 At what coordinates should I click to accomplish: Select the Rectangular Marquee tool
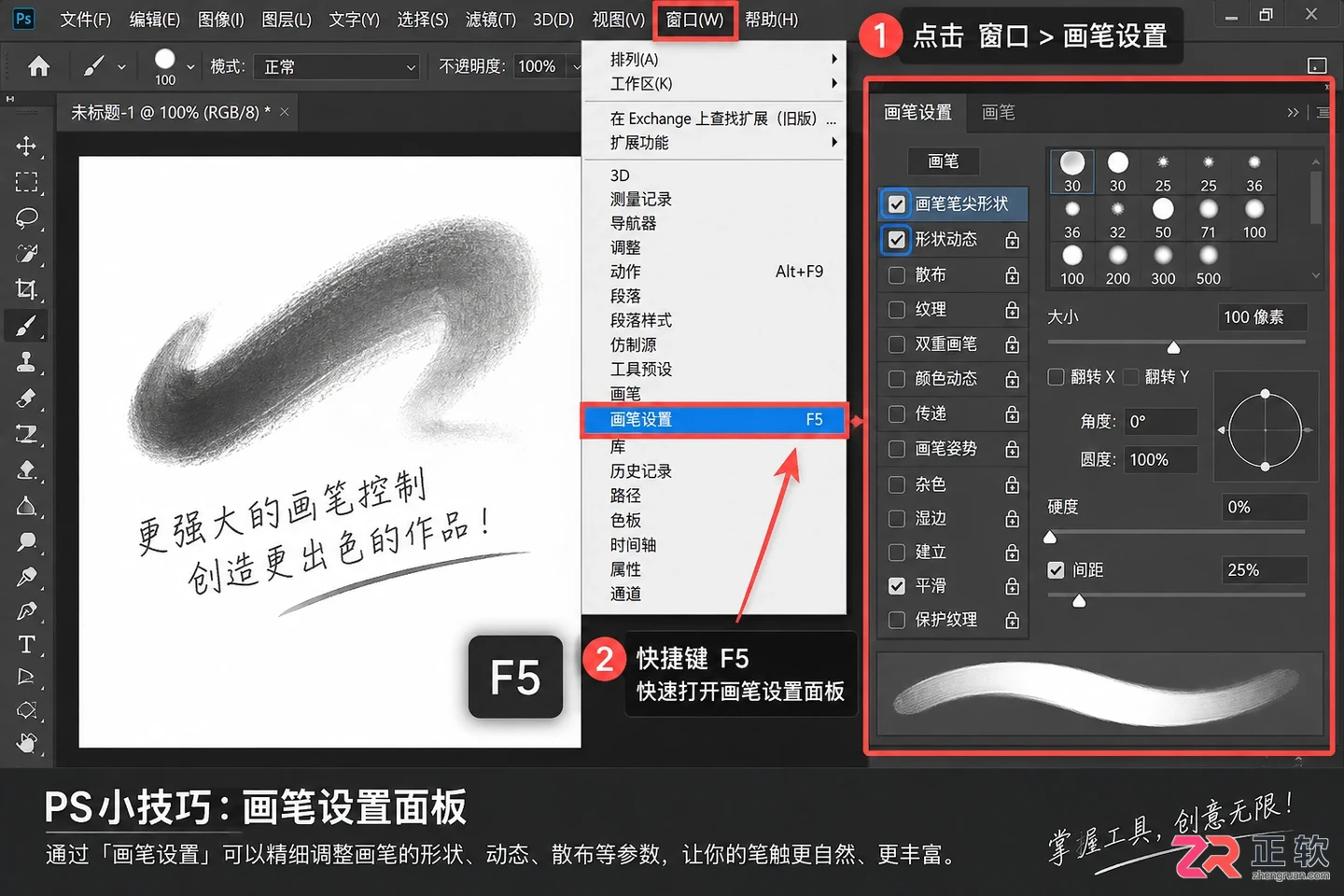click(x=26, y=182)
